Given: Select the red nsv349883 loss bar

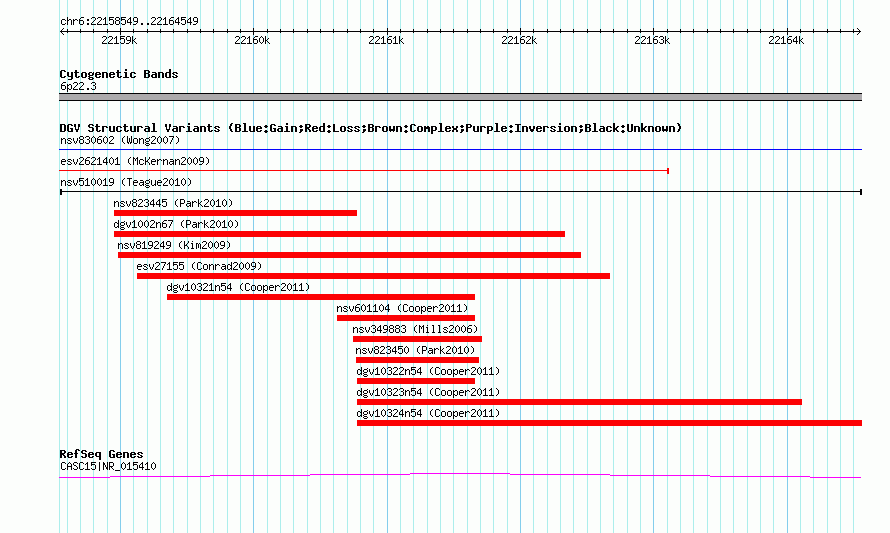Looking at the screenshot, I should pos(417,339).
